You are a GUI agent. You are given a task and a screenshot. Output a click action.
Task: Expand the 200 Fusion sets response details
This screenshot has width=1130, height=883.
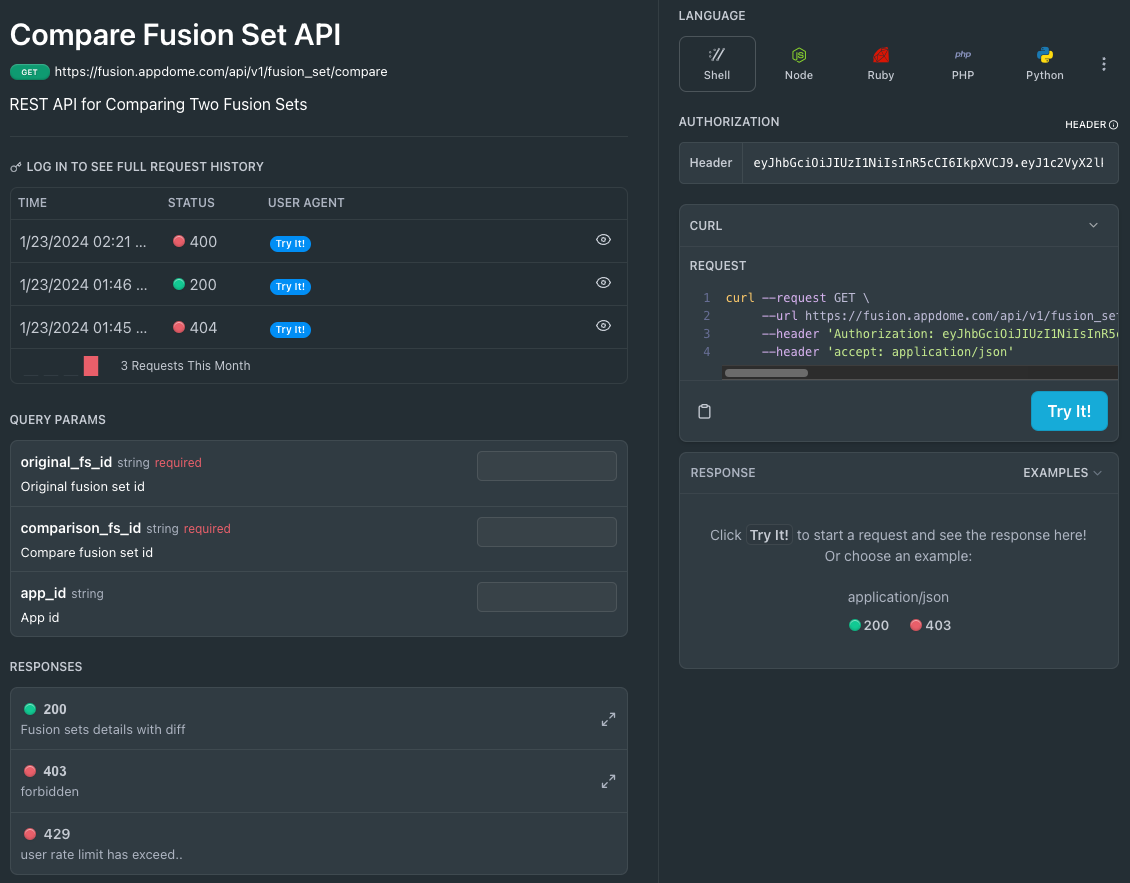[608, 718]
